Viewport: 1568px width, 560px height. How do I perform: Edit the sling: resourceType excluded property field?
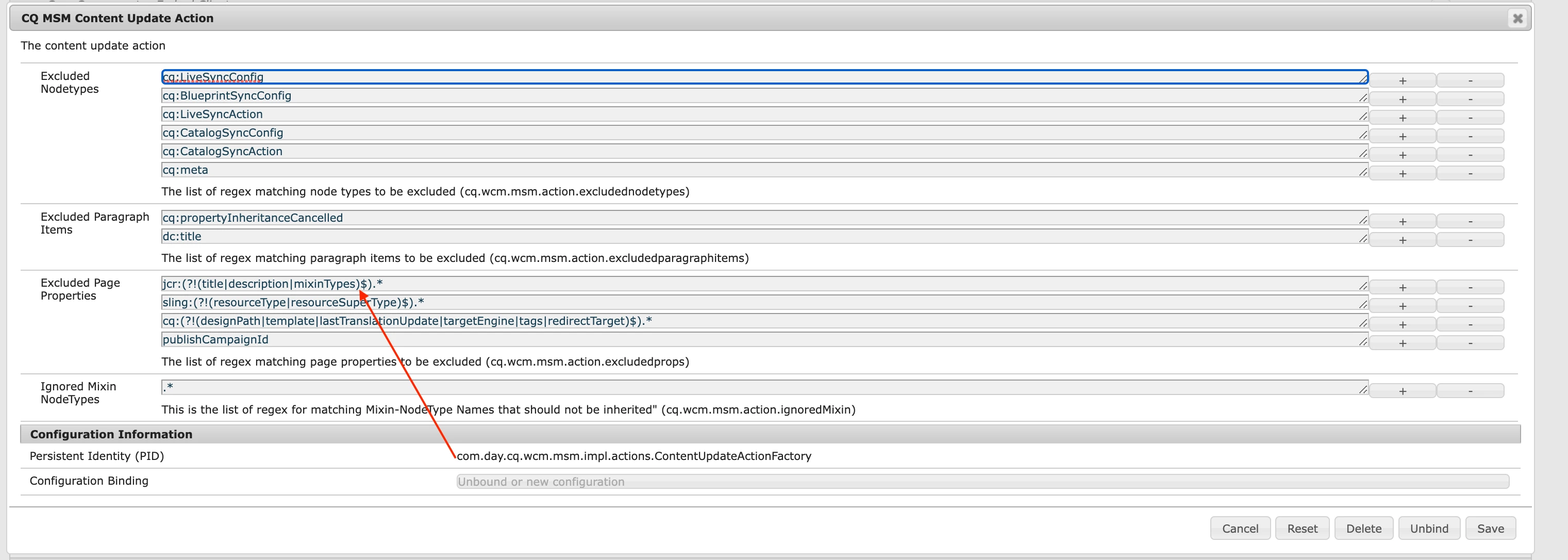pos(764,303)
